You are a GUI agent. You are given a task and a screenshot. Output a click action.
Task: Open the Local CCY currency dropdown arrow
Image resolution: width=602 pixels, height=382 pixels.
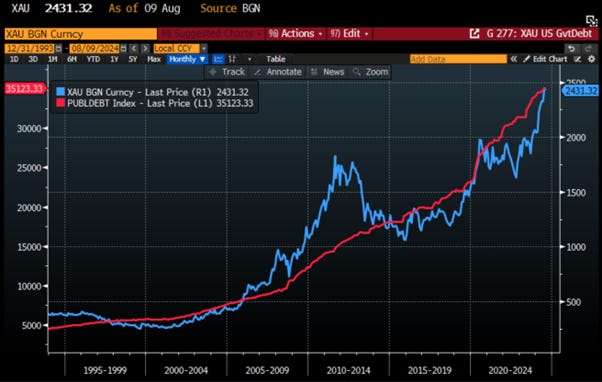click(204, 48)
